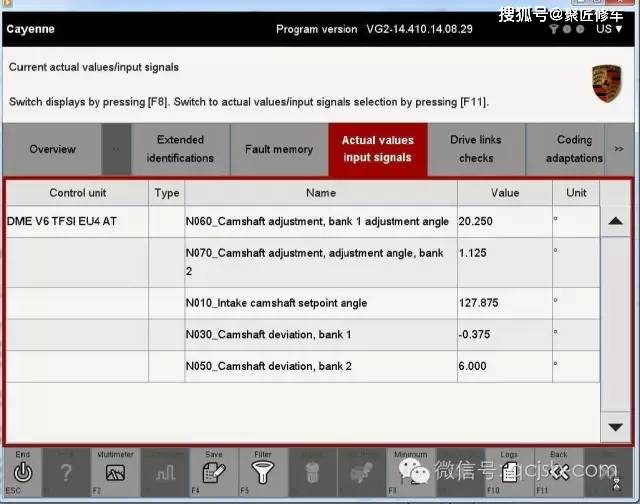Click the scrollbar up arrow
Viewport: 640px width, 504px height.
tap(616, 222)
